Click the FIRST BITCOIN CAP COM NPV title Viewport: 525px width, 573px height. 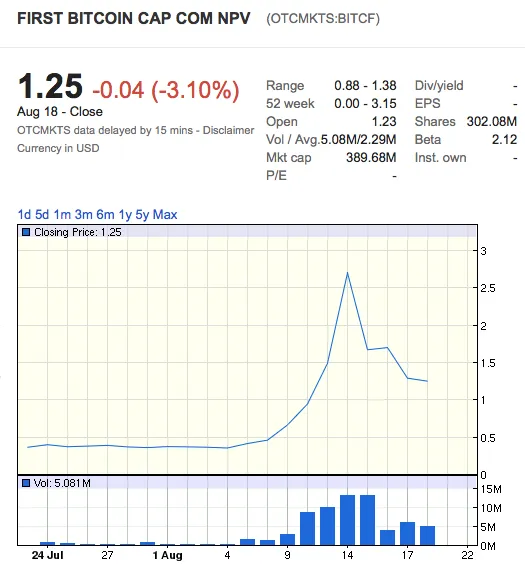coord(134,19)
